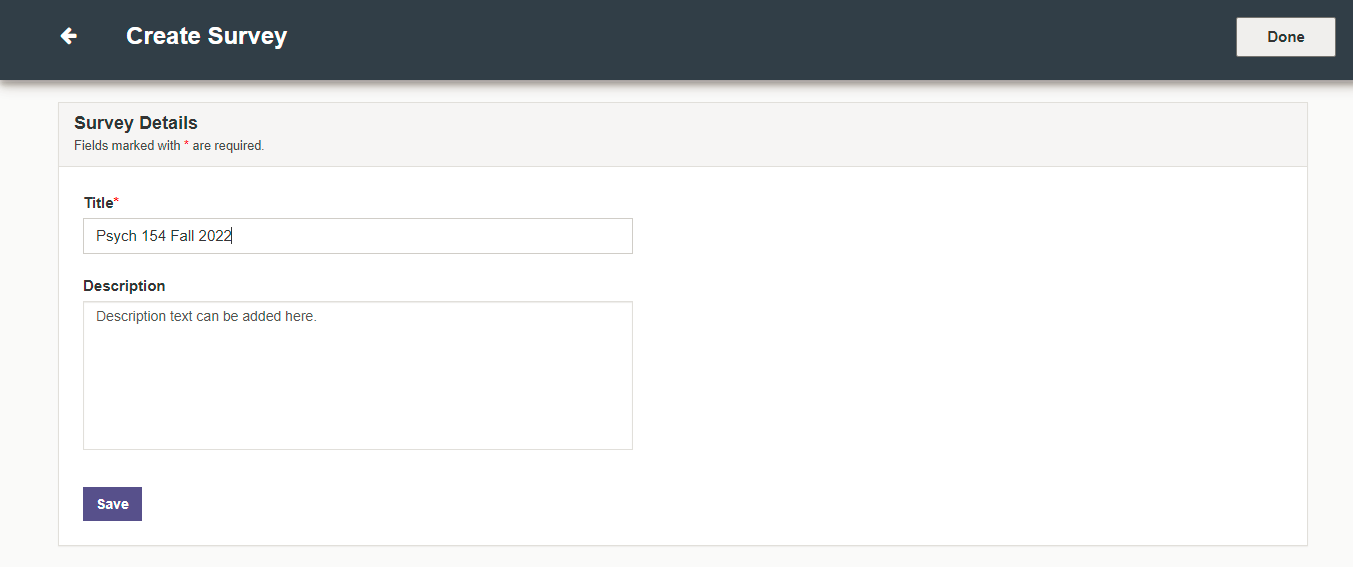Click the Title field label
Screen dimensions: 1353x567
coord(98,203)
